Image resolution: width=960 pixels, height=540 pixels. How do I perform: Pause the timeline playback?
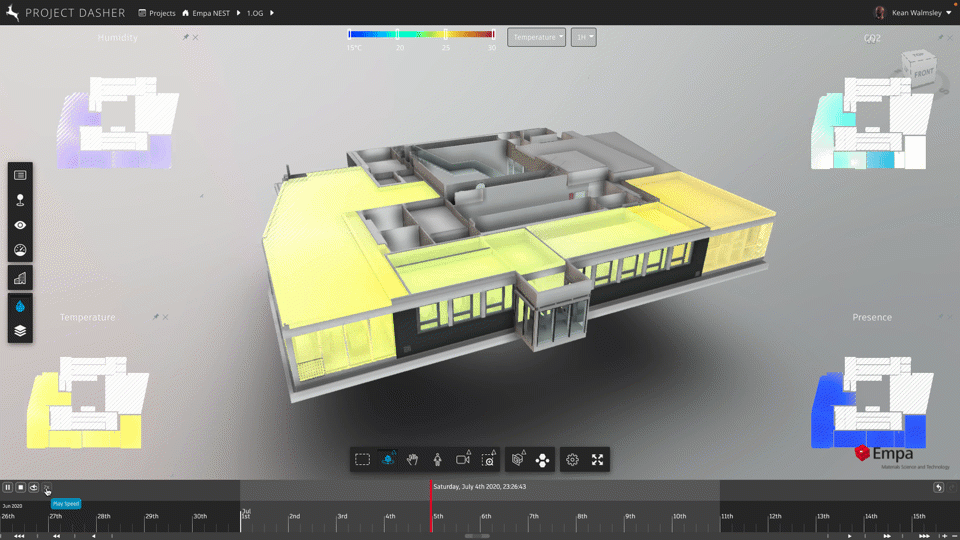pos(7,487)
